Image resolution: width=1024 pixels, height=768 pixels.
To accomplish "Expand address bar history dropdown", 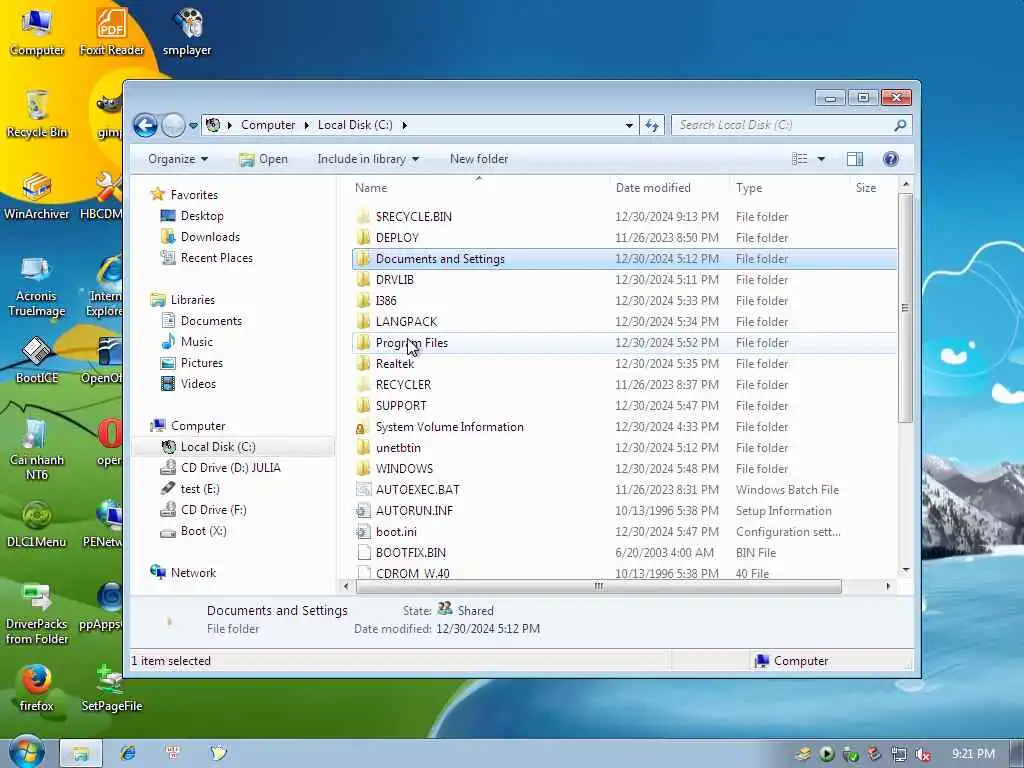I will coord(629,125).
